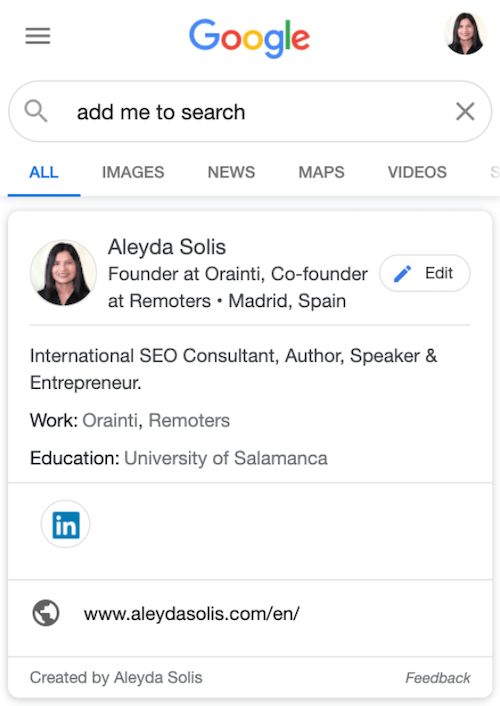500x706 pixels.
Task: Select the Videos tab
Action: coord(417,172)
